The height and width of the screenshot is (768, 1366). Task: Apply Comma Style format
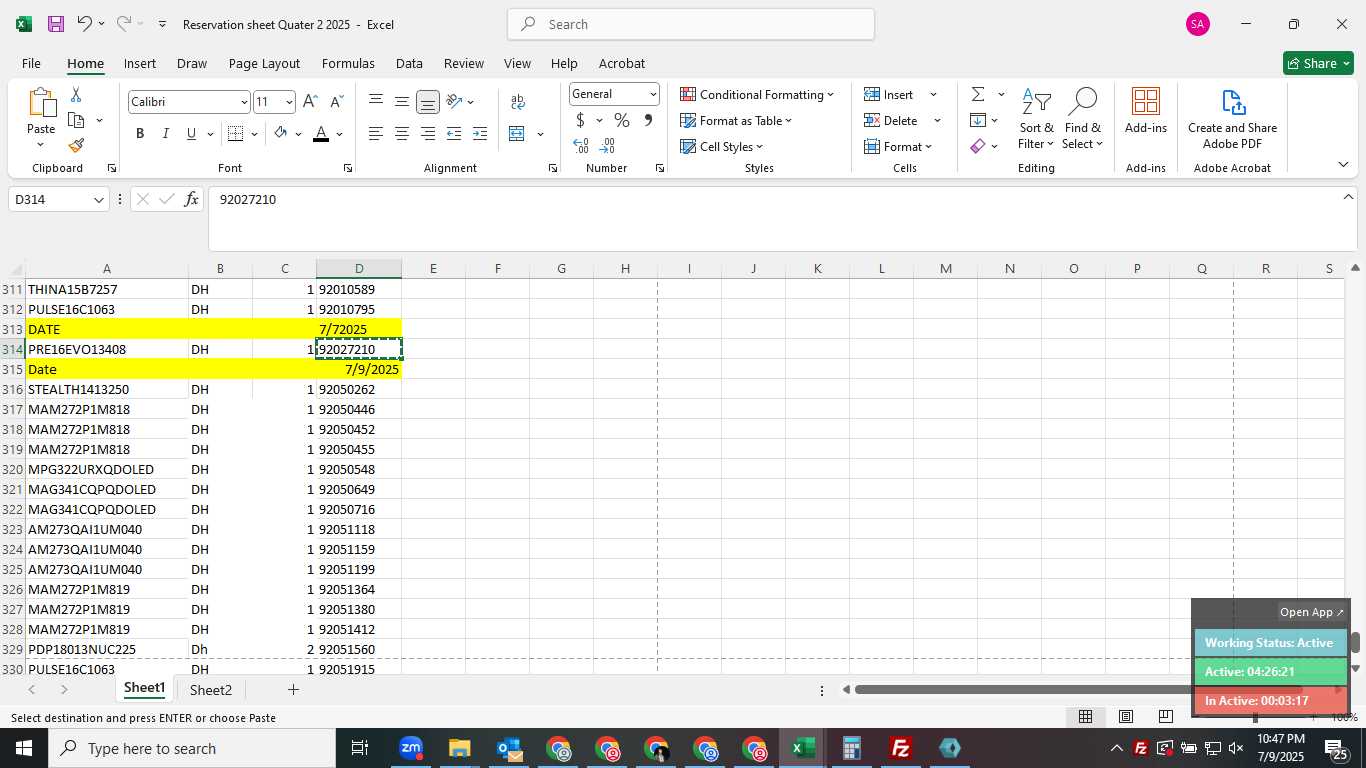(648, 120)
